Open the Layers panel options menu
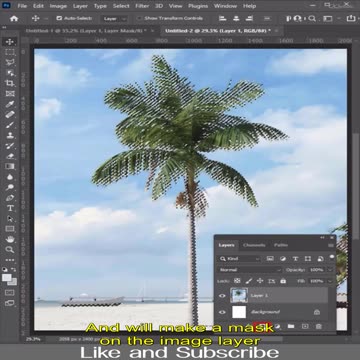This screenshot has width=360, height=360. click(x=331, y=245)
